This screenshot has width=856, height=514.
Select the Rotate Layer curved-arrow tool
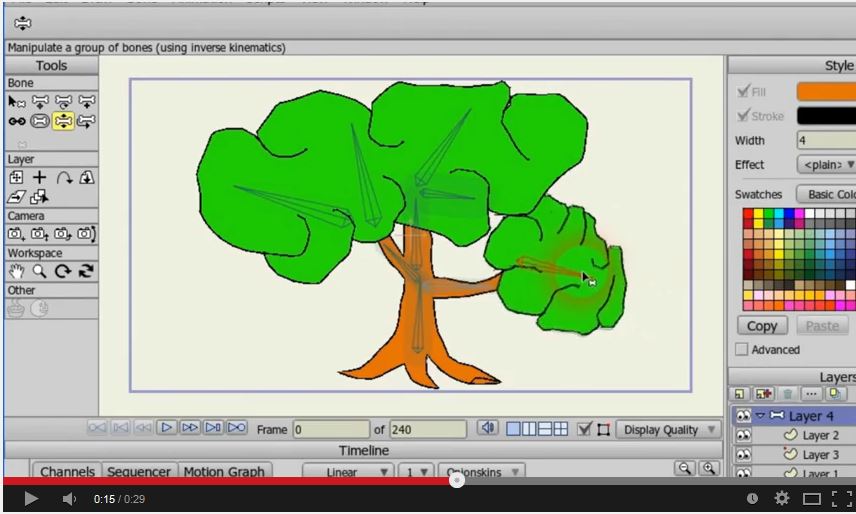(63, 177)
